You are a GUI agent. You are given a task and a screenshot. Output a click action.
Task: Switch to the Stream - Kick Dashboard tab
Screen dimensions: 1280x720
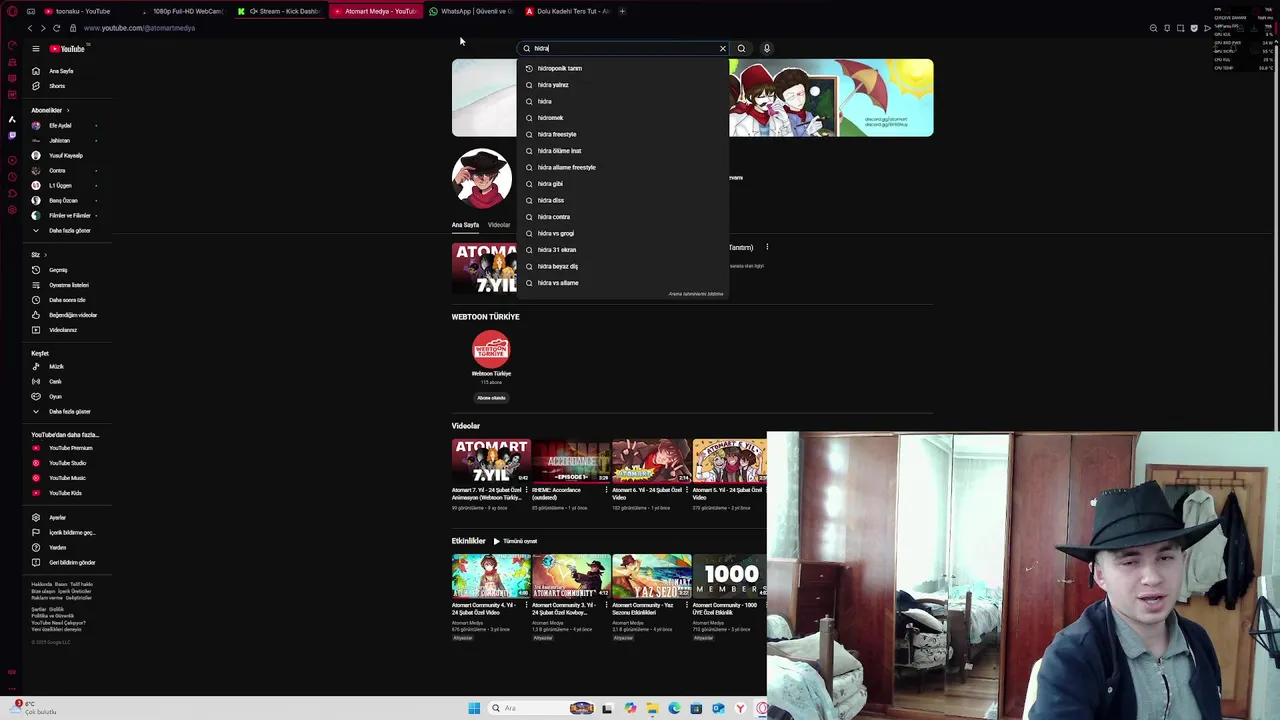tap(280, 11)
